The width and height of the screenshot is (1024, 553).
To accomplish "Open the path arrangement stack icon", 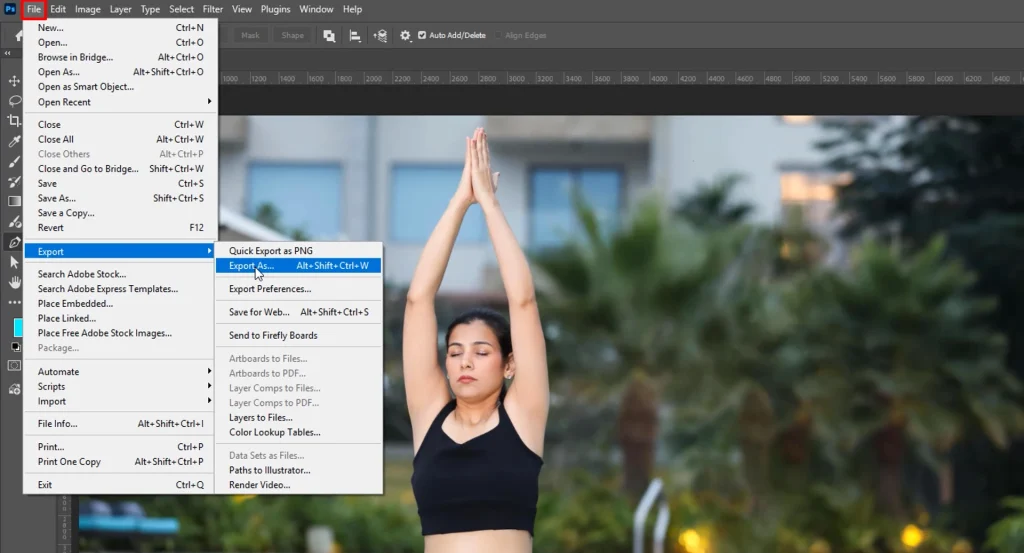I will coord(380,36).
